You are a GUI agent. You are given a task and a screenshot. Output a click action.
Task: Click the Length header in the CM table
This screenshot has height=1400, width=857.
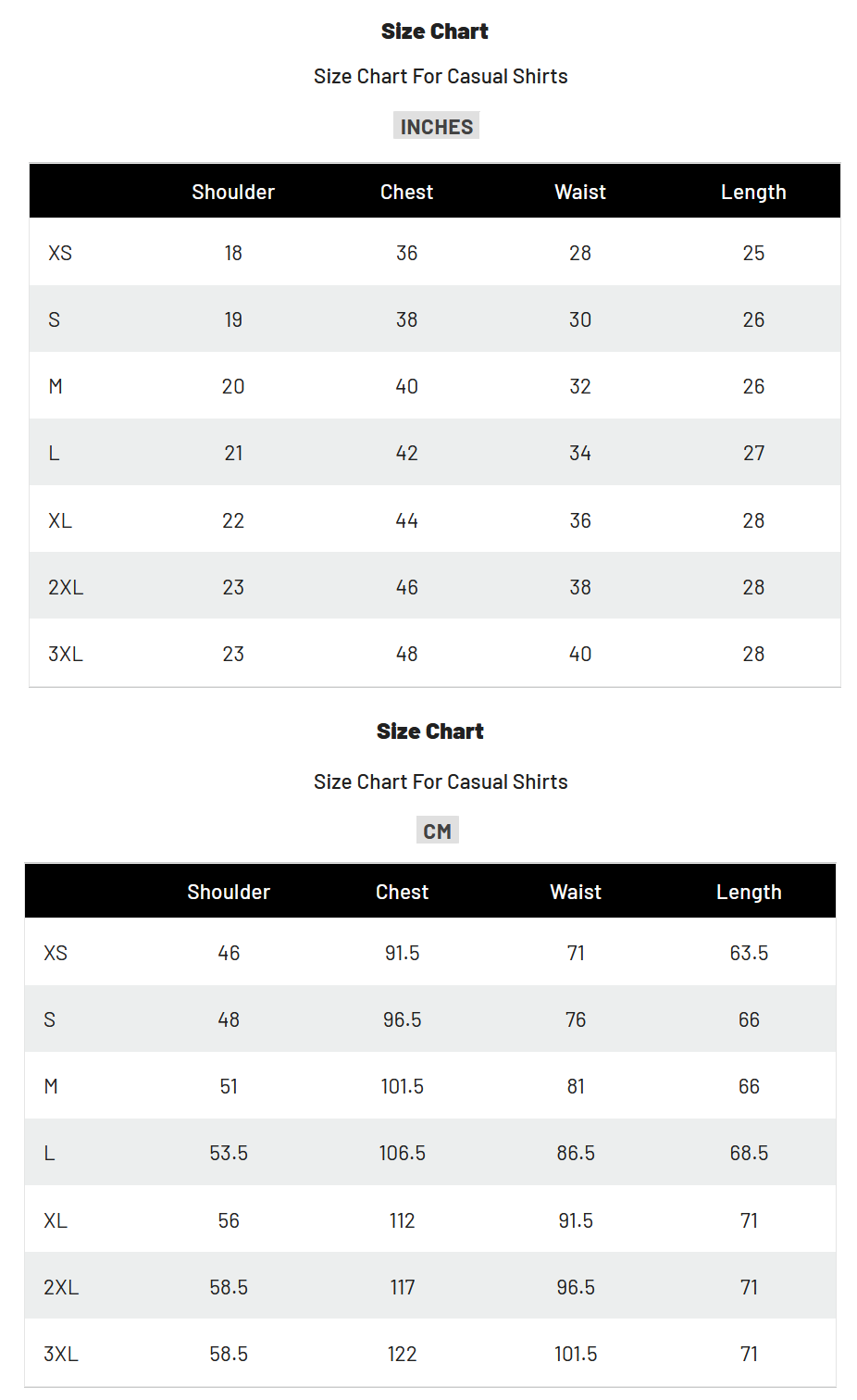tap(749, 893)
